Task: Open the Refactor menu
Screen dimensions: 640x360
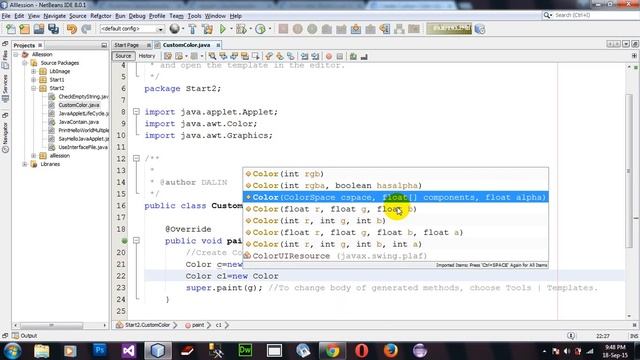Action: coord(100,16)
